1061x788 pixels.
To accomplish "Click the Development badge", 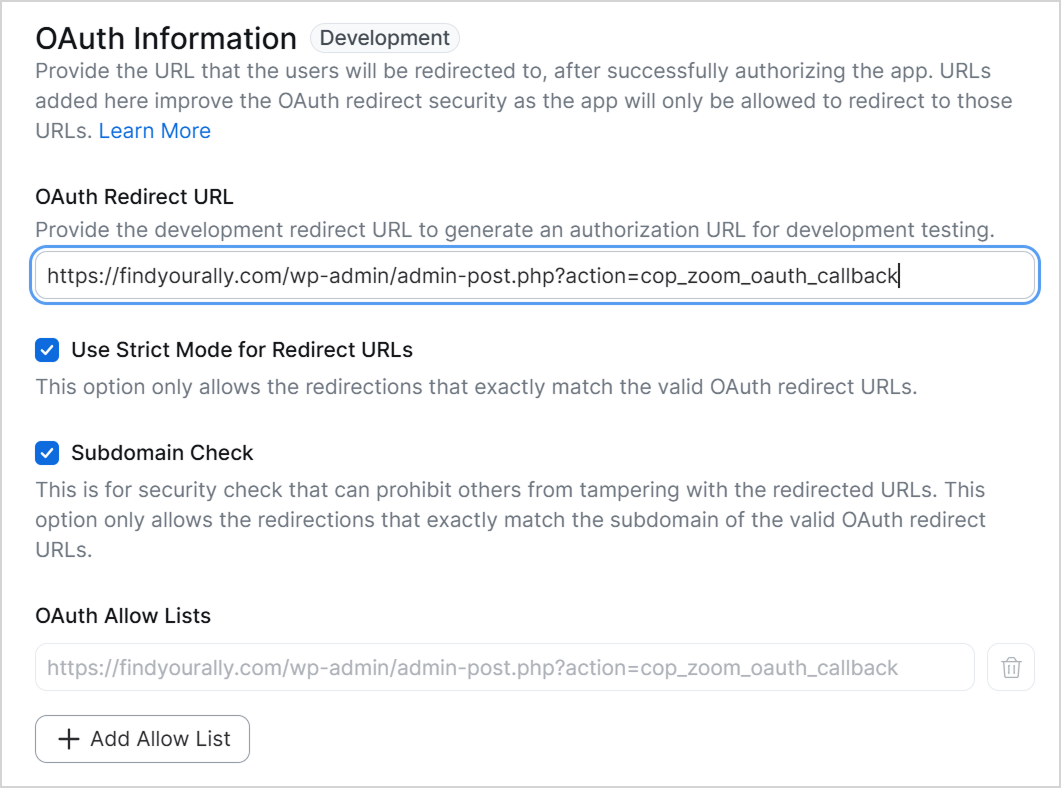I will (x=384, y=38).
